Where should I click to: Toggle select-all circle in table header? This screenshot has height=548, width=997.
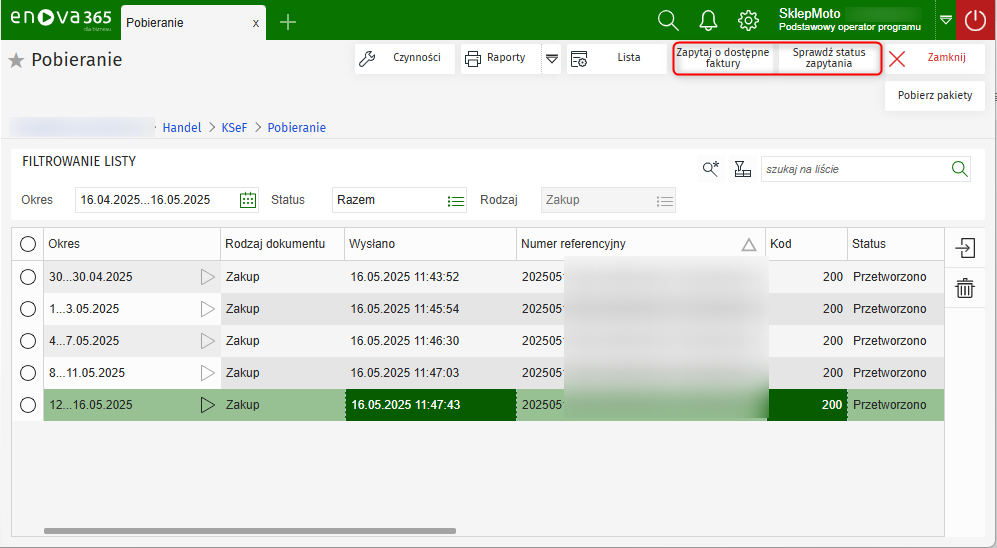28,244
